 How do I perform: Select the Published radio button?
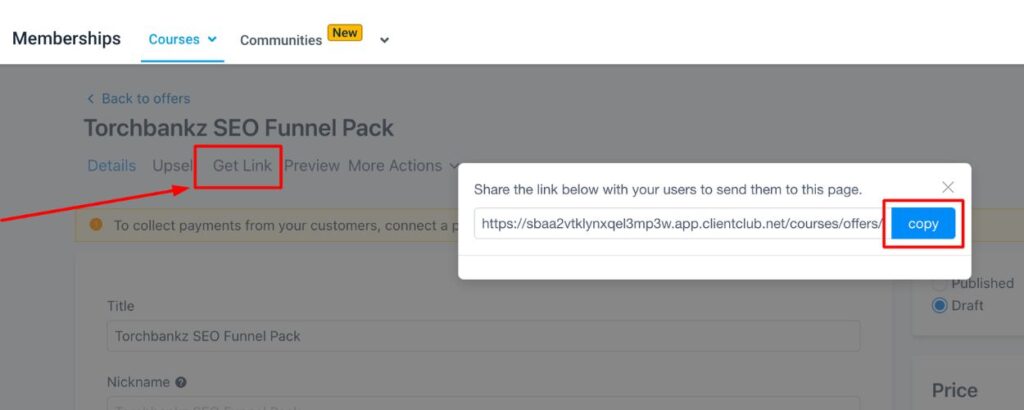[x=939, y=284]
